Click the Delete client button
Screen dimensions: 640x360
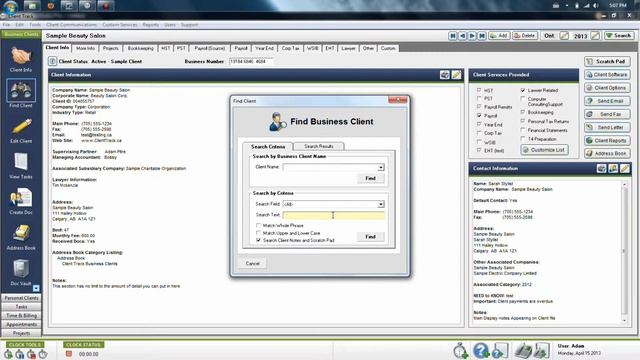tap(524, 36)
